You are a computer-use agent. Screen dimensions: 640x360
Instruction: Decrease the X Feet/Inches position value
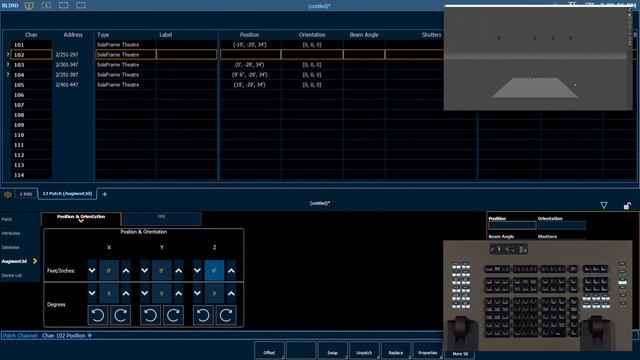pyautogui.click(x=92, y=270)
